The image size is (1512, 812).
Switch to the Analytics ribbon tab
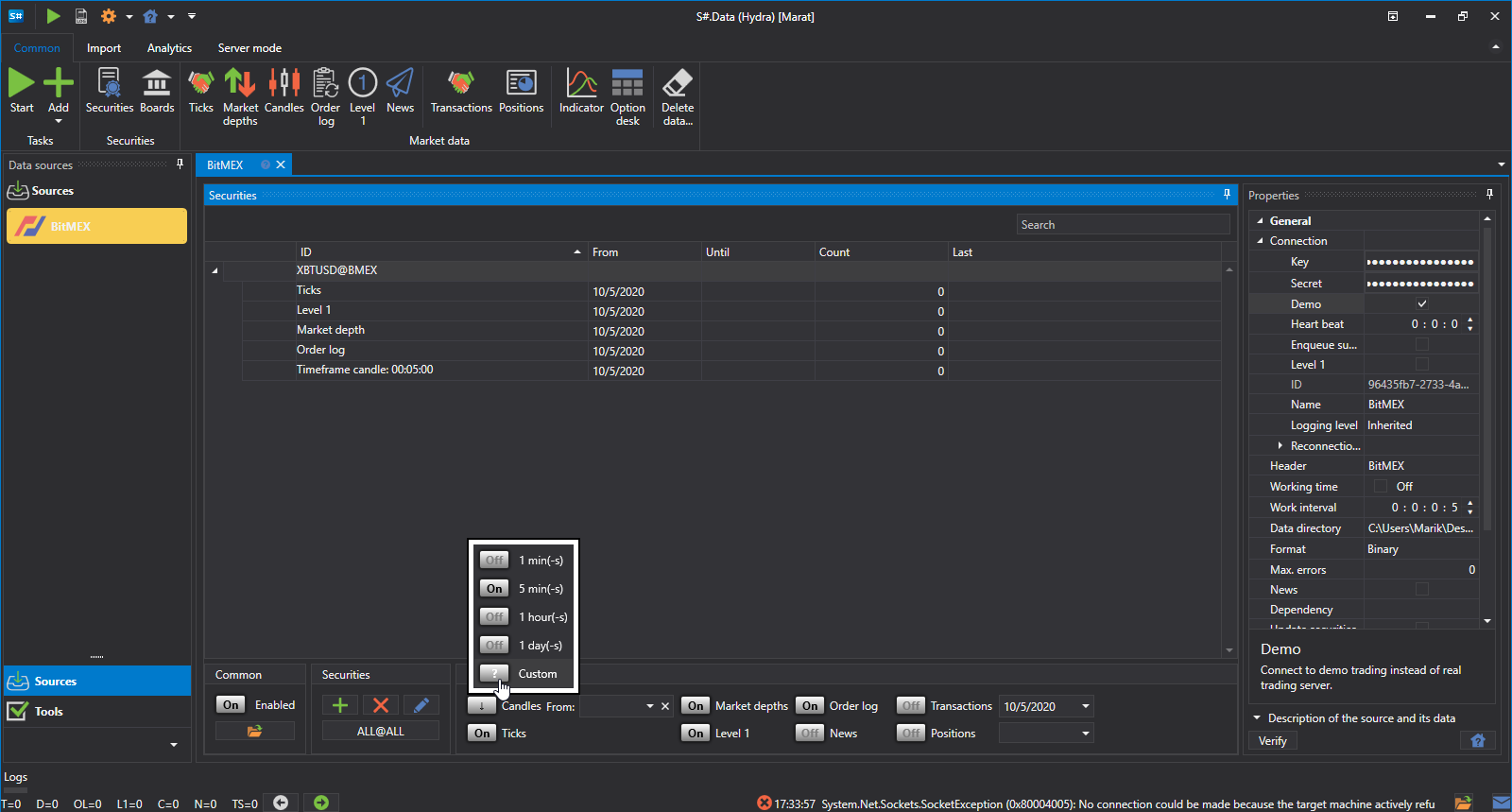(169, 48)
